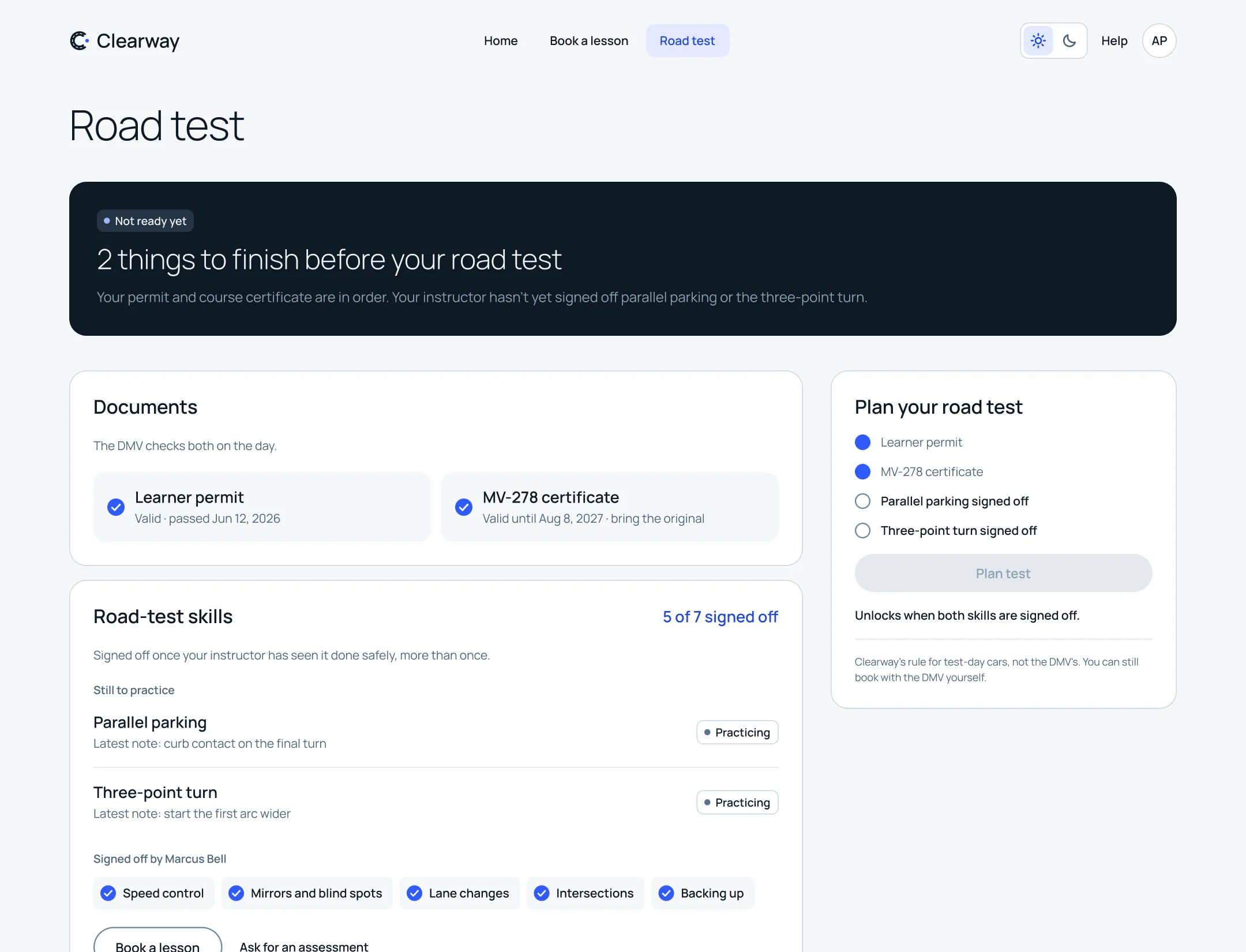Open the Book a lesson nav item

tap(589, 41)
